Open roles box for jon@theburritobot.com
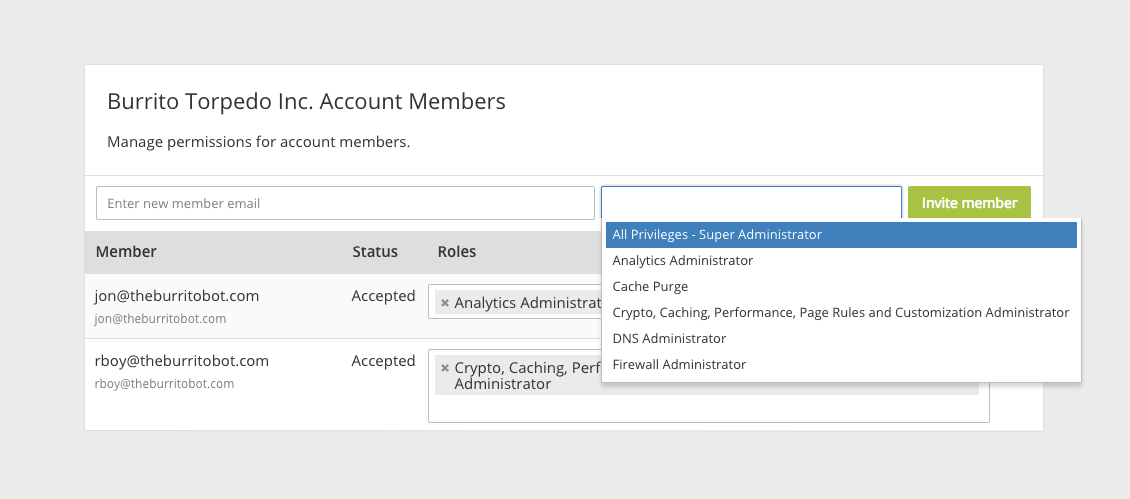 point(515,303)
